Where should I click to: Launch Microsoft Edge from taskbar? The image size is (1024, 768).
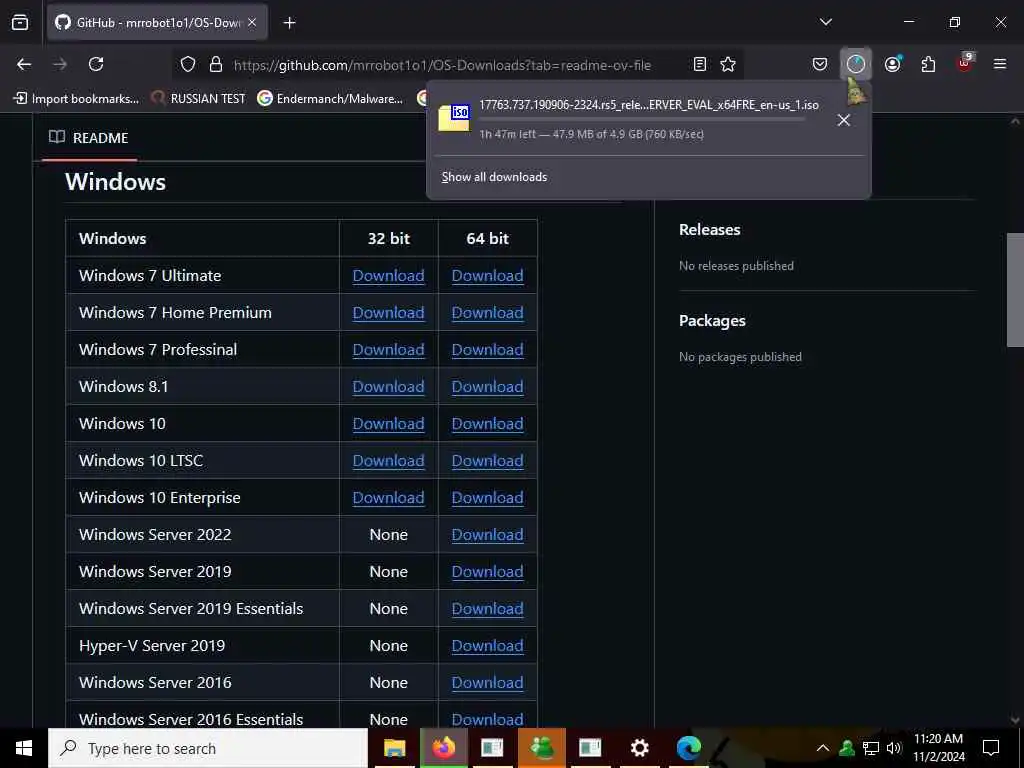[x=688, y=748]
